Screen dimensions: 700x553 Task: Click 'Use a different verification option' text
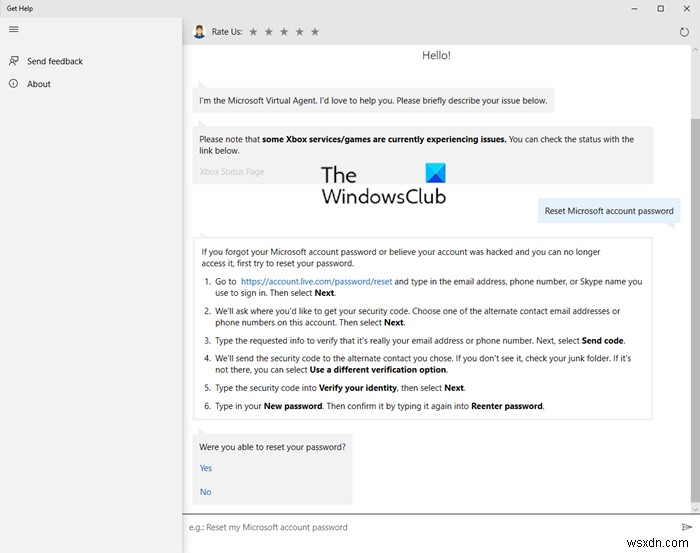pos(378,370)
